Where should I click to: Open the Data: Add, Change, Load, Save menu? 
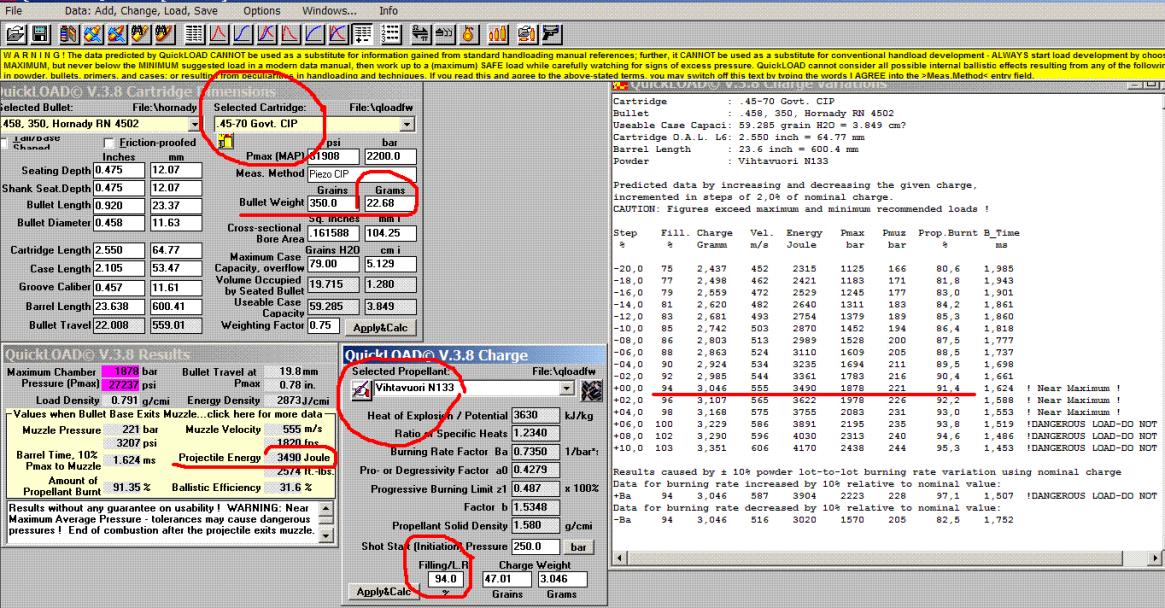coord(142,9)
